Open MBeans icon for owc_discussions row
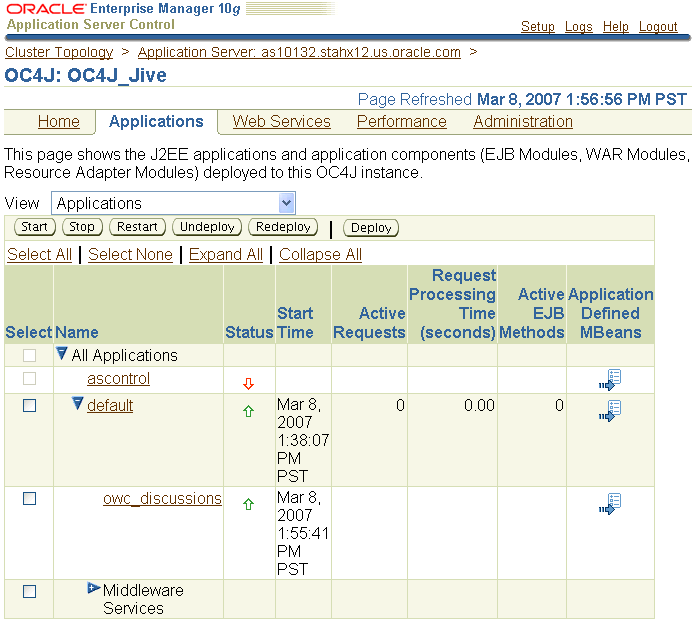 tap(610, 504)
